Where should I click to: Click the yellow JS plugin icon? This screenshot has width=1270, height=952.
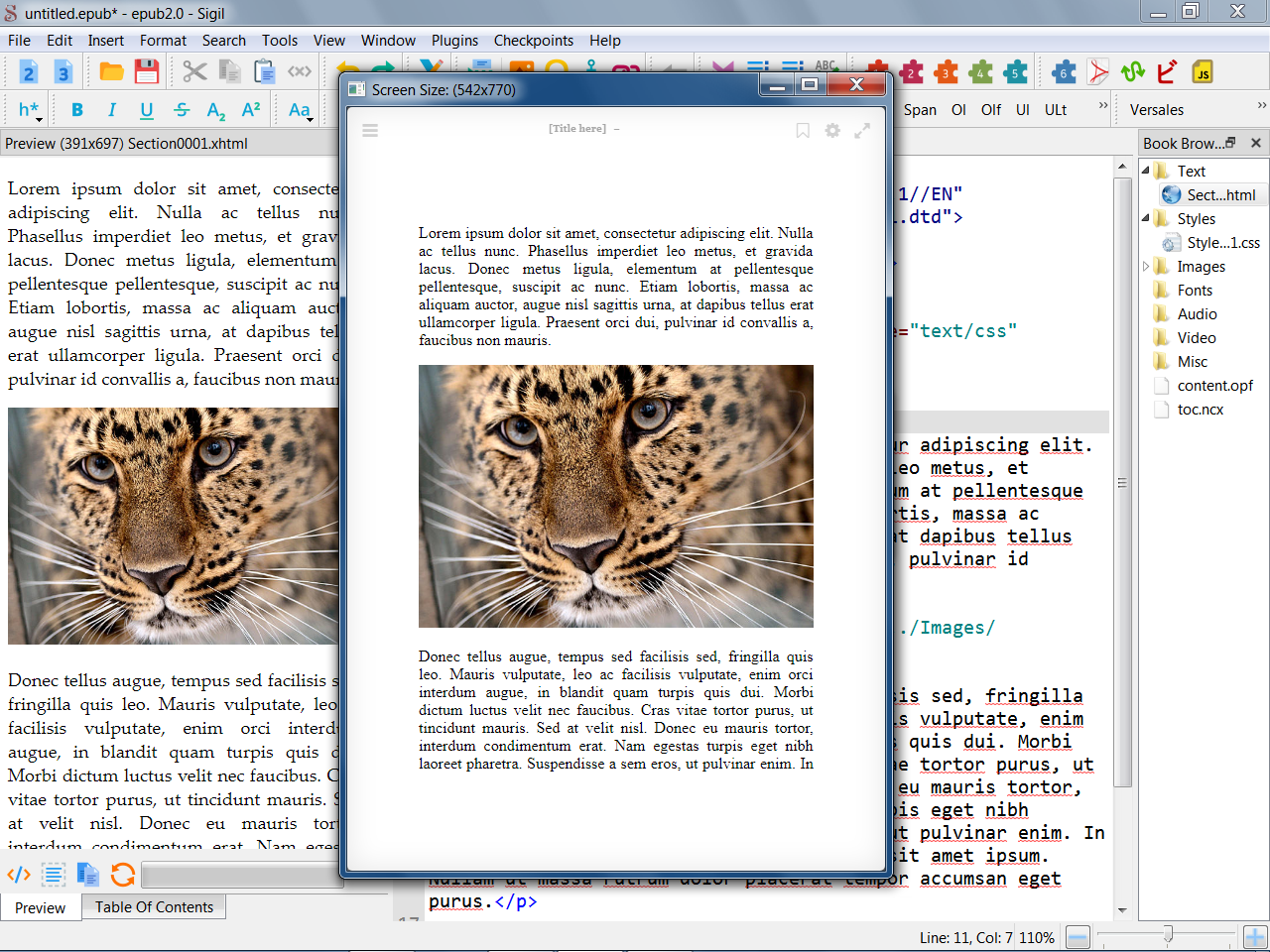(1203, 71)
